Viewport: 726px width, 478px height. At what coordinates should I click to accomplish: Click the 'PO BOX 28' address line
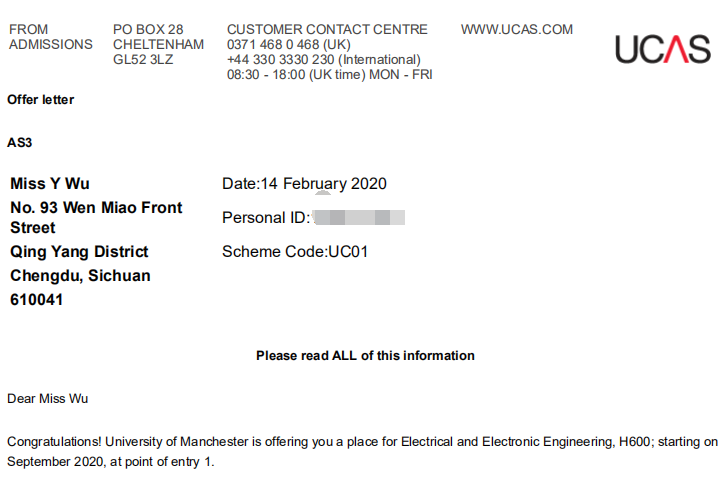(148, 30)
